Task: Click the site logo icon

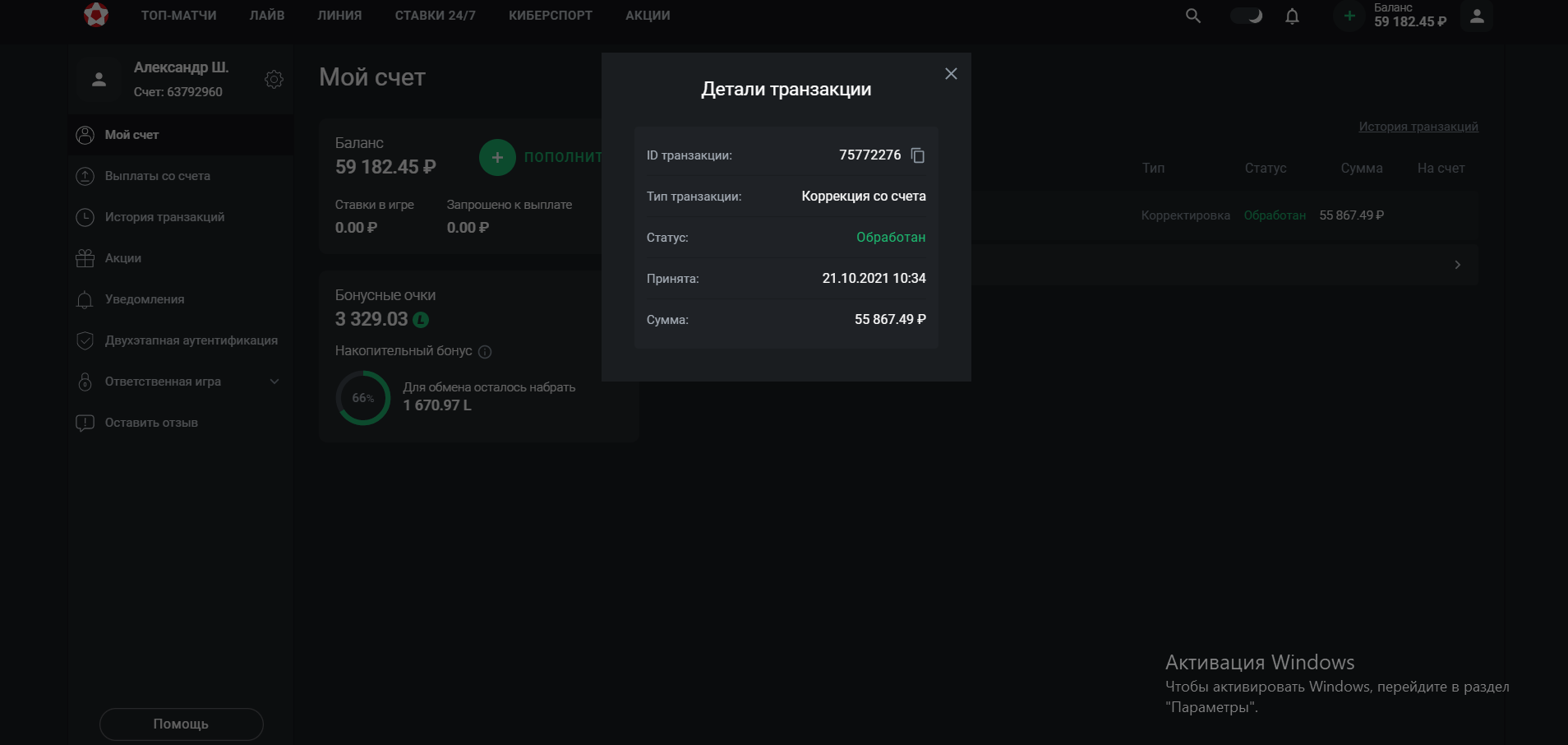Action: click(x=96, y=15)
